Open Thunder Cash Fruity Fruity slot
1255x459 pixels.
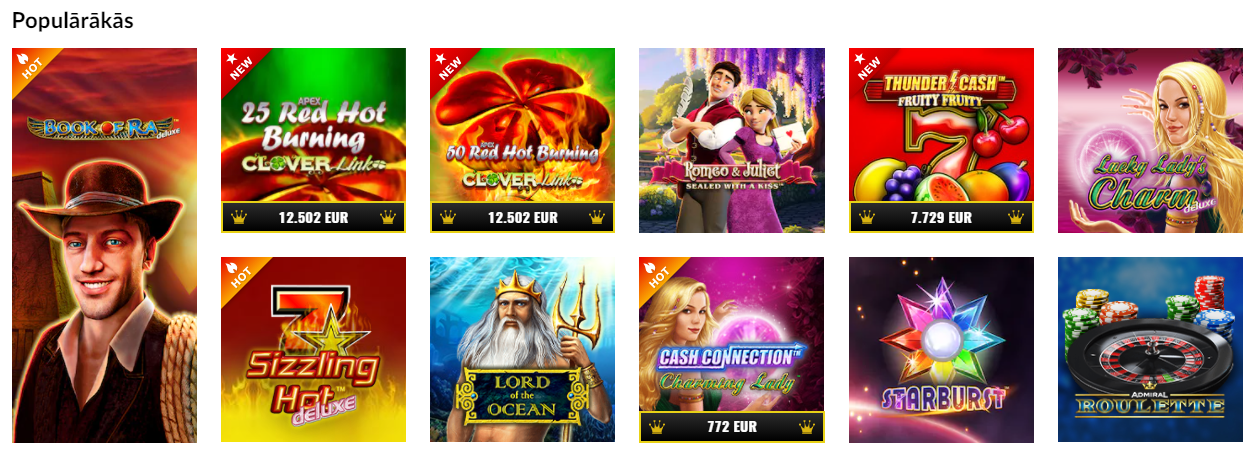941,140
